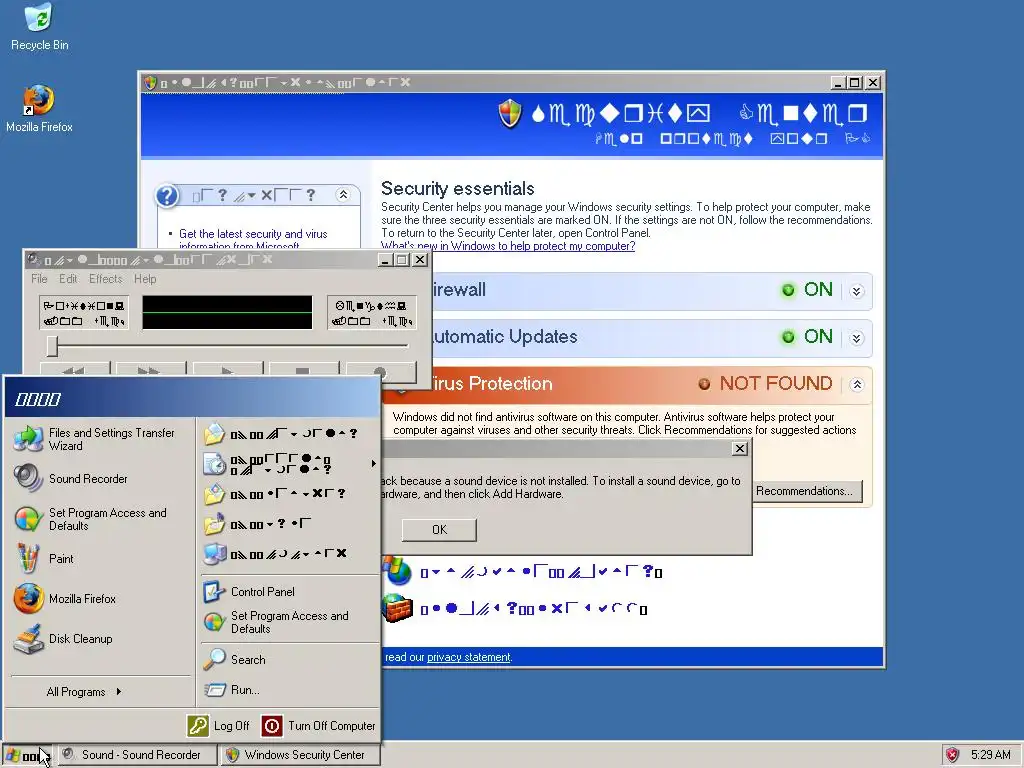Open the Help menu in Sound Recorder

(145, 279)
